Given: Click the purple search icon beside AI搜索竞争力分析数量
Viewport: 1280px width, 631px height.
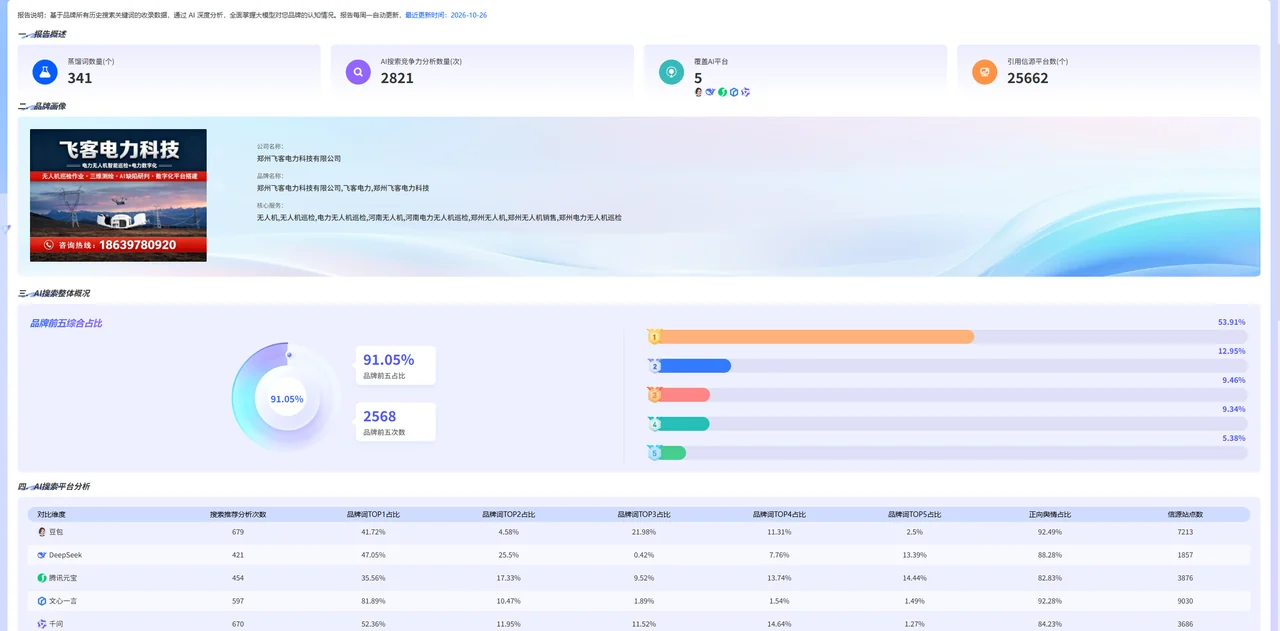Looking at the screenshot, I should [358, 72].
